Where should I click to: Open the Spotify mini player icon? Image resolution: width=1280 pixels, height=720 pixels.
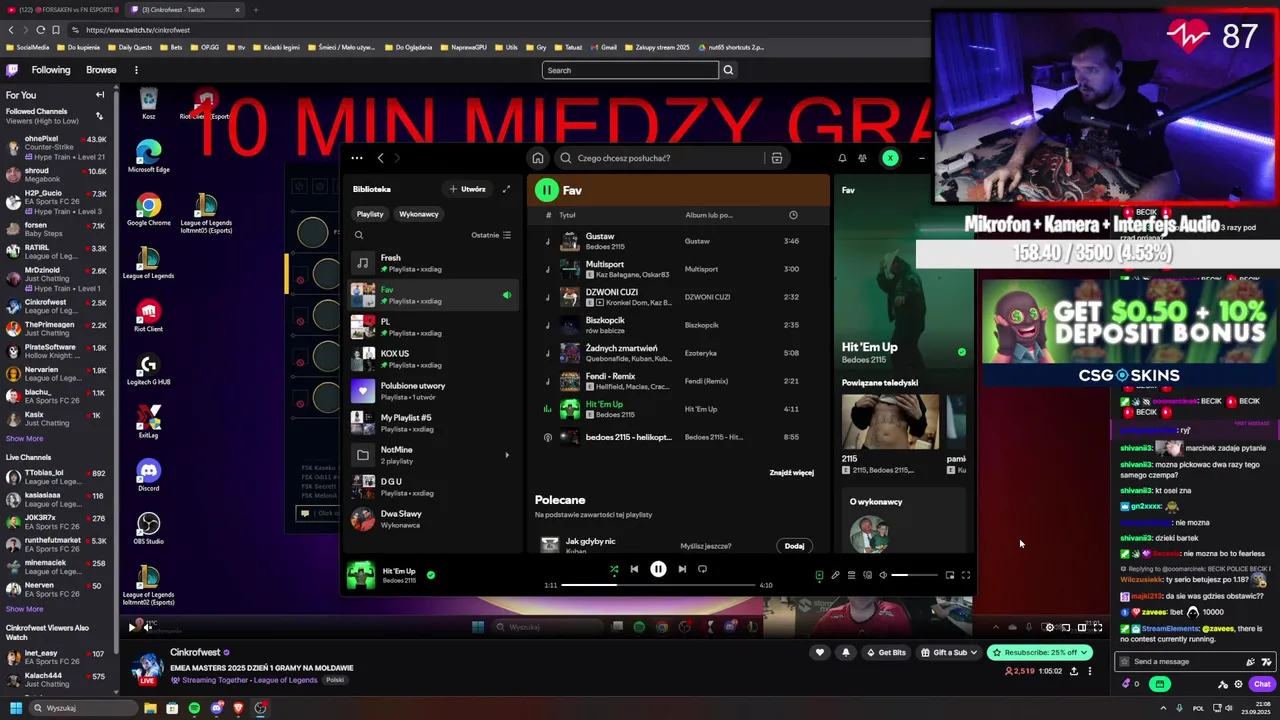coord(950,575)
